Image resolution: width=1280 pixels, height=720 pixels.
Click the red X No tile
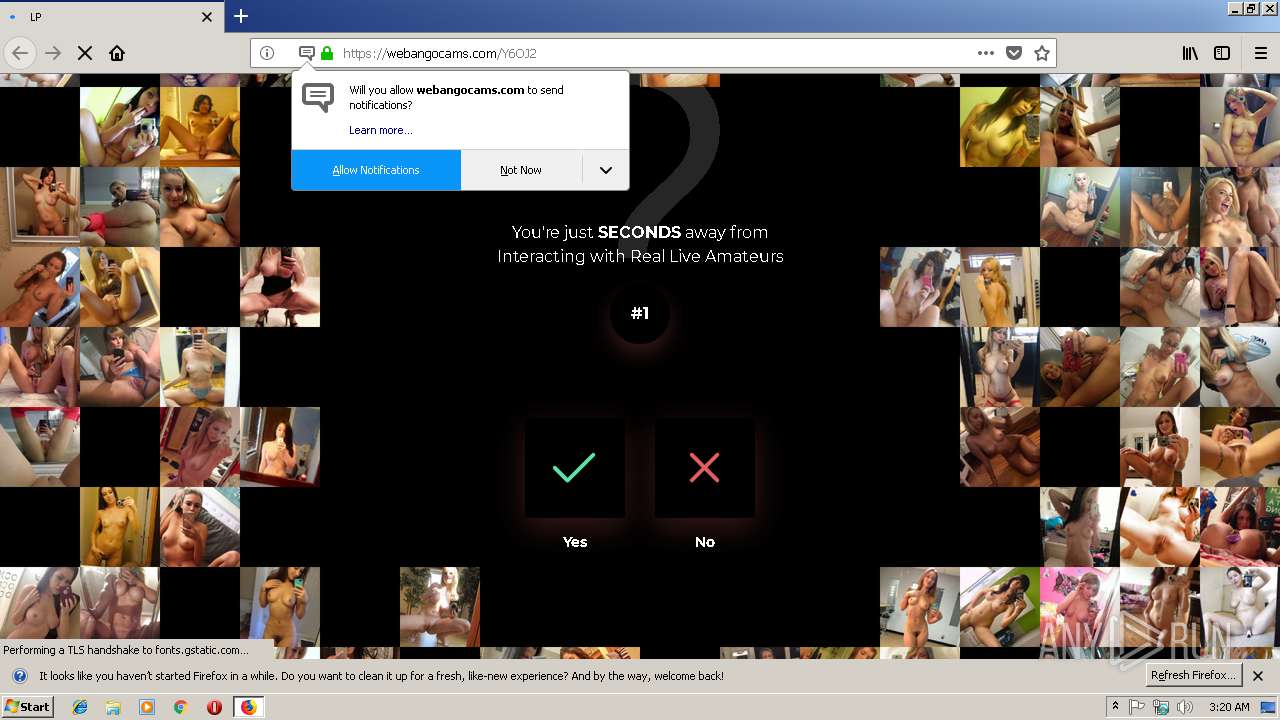[705, 467]
